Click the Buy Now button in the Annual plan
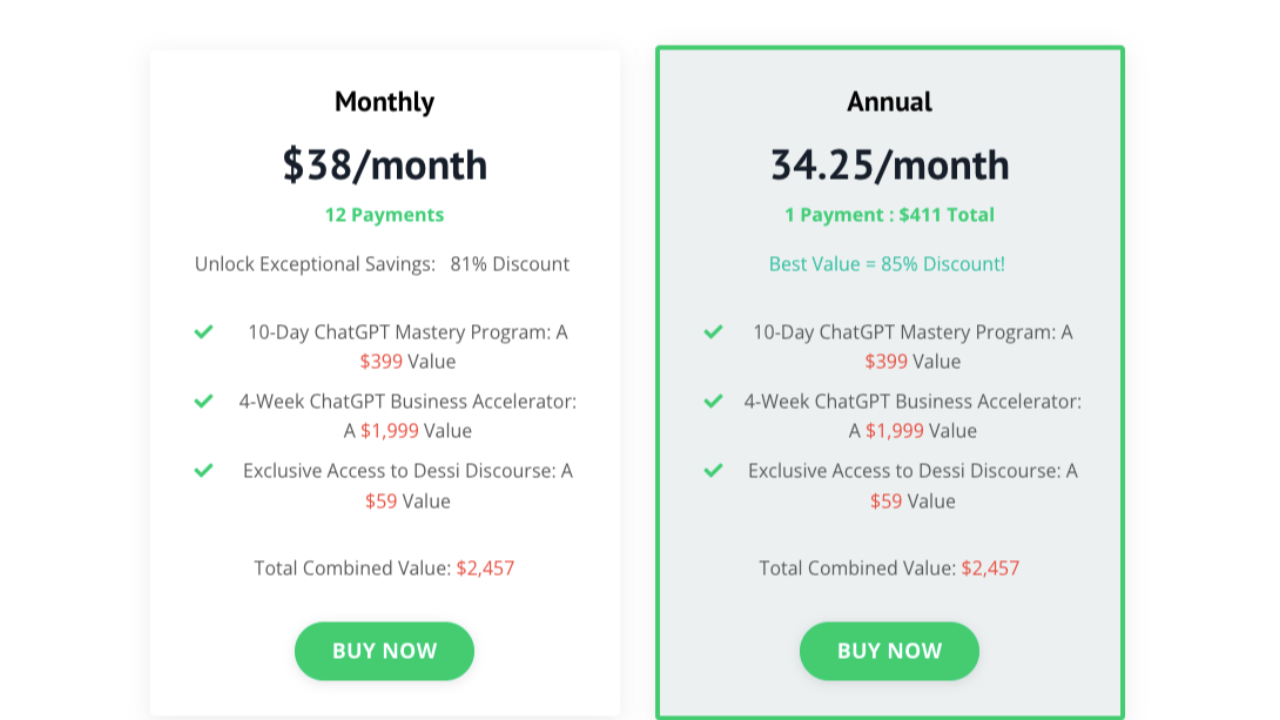Screen dimensions: 1280x720 click(x=889, y=651)
